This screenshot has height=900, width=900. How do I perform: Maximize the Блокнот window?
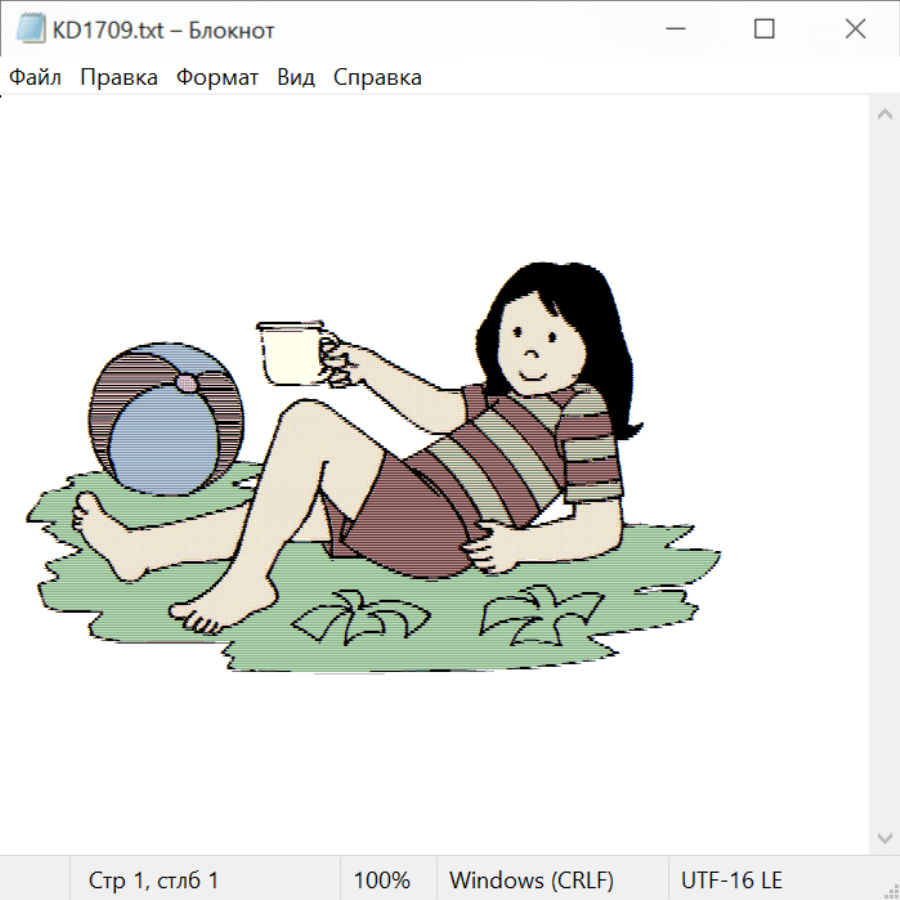[x=764, y=30]
